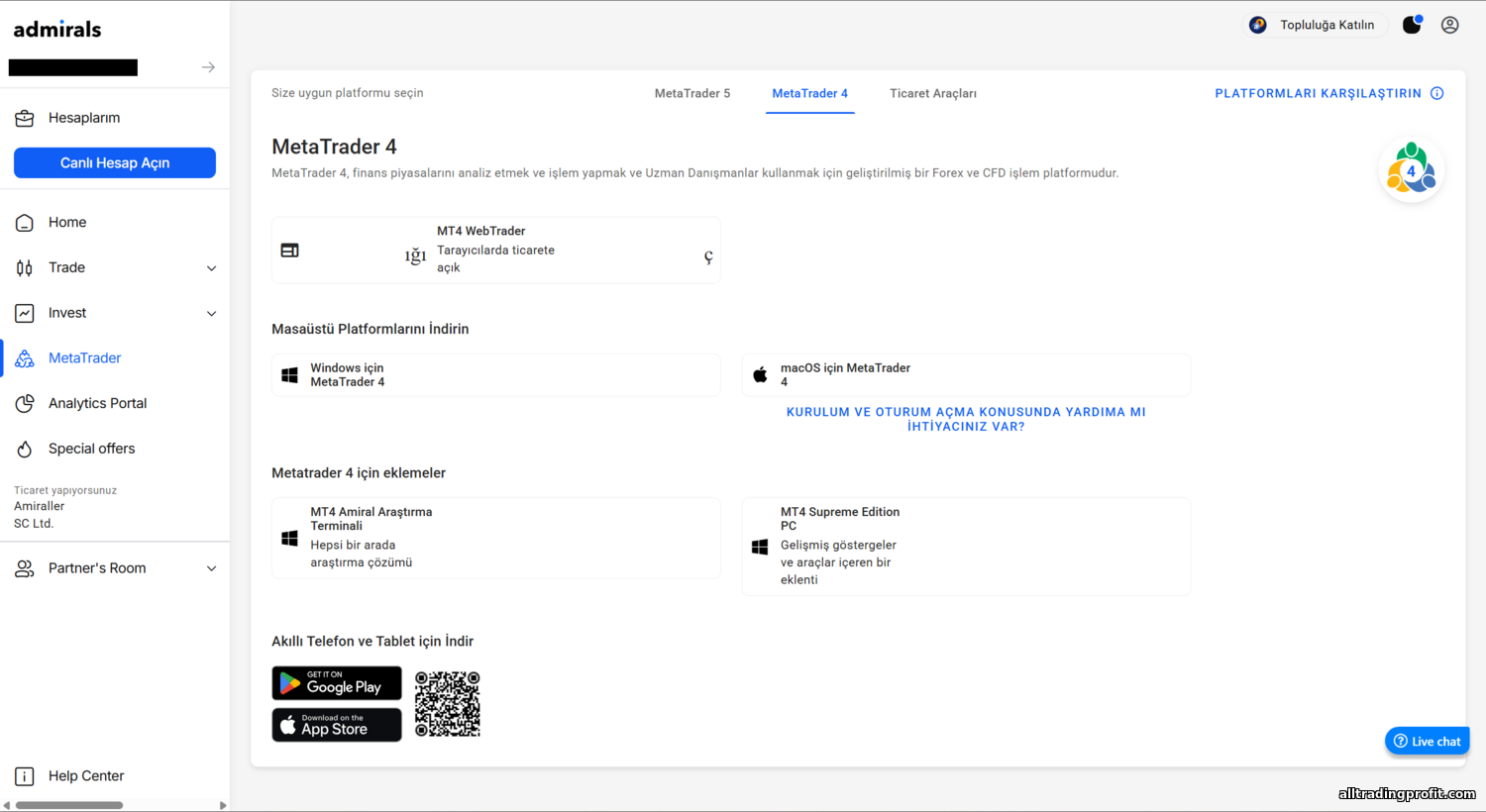The width and height of the screenshot is (1486, 812).
Task: Open the Kurulum ve Oturum Açma help link
Action: pyautogui.click(x=966, y=419)
